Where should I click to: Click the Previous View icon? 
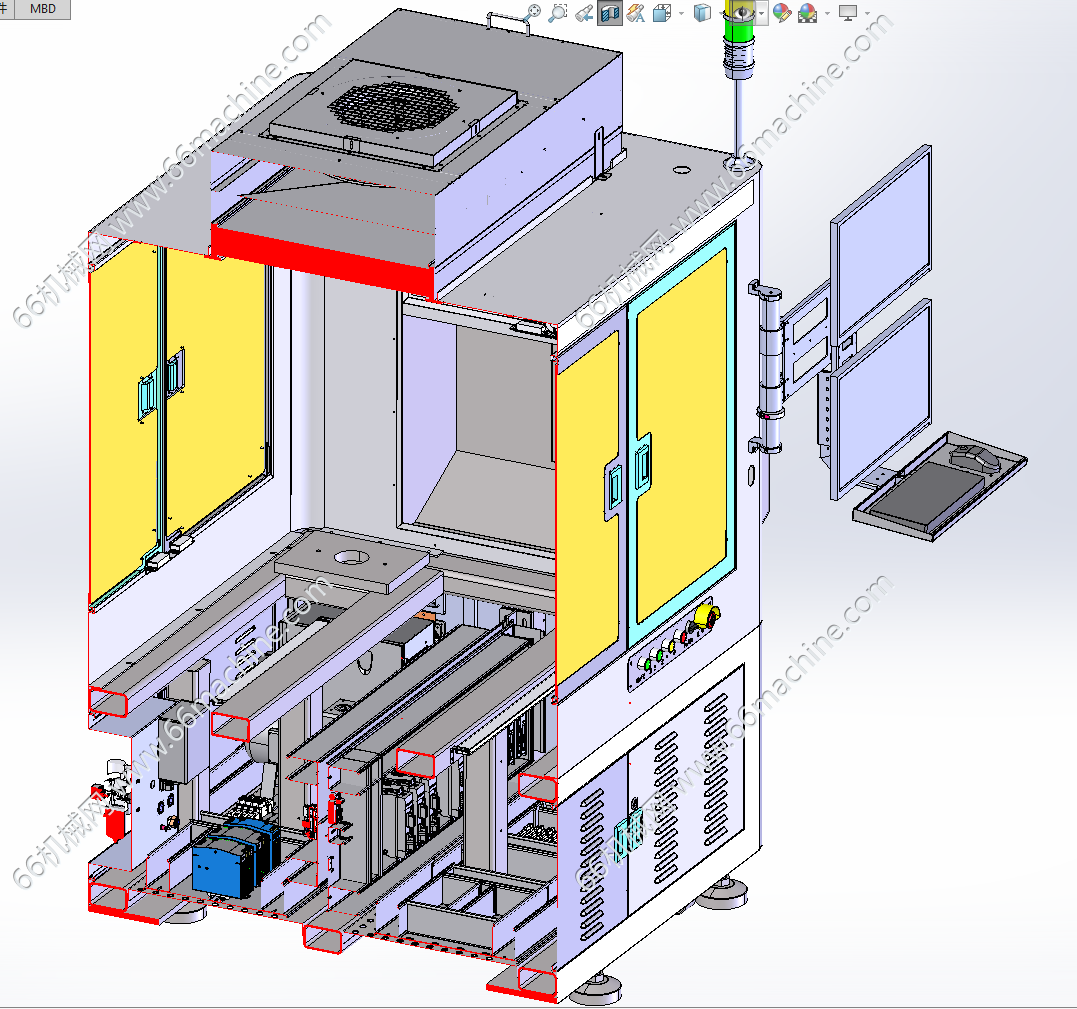tap(584, 12)
